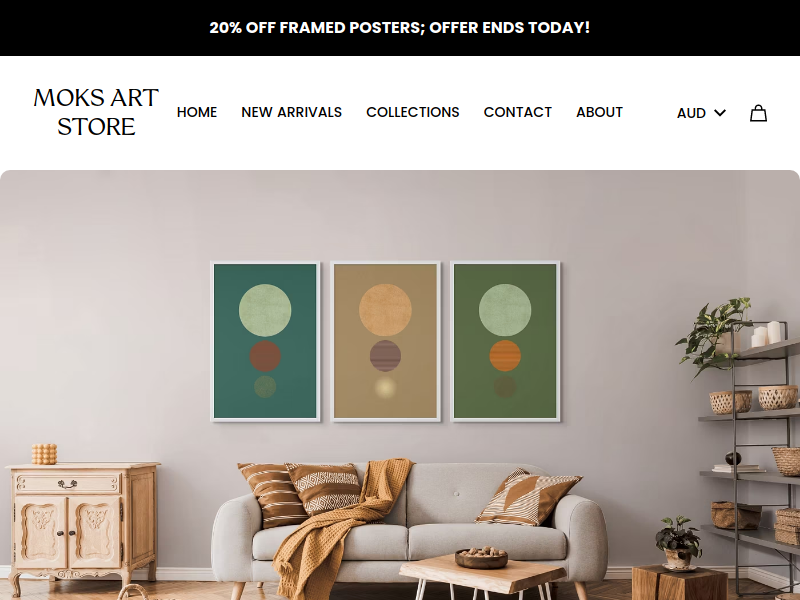Image resolution: width=800 pixels, height=600 pixels.
Task: Go to the HOME menu item
Action: pyautogui.click(x=197, y=112)
